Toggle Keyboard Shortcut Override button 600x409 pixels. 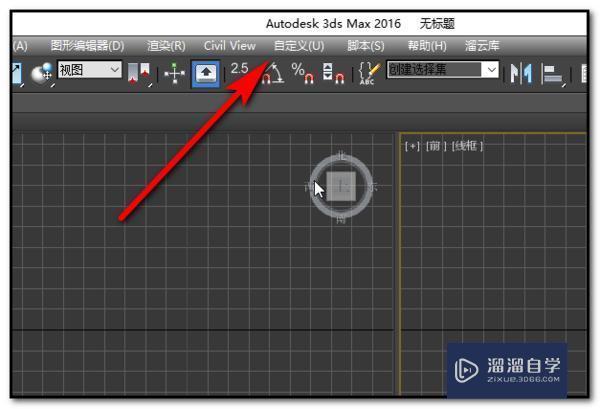[x=206, y=73]
